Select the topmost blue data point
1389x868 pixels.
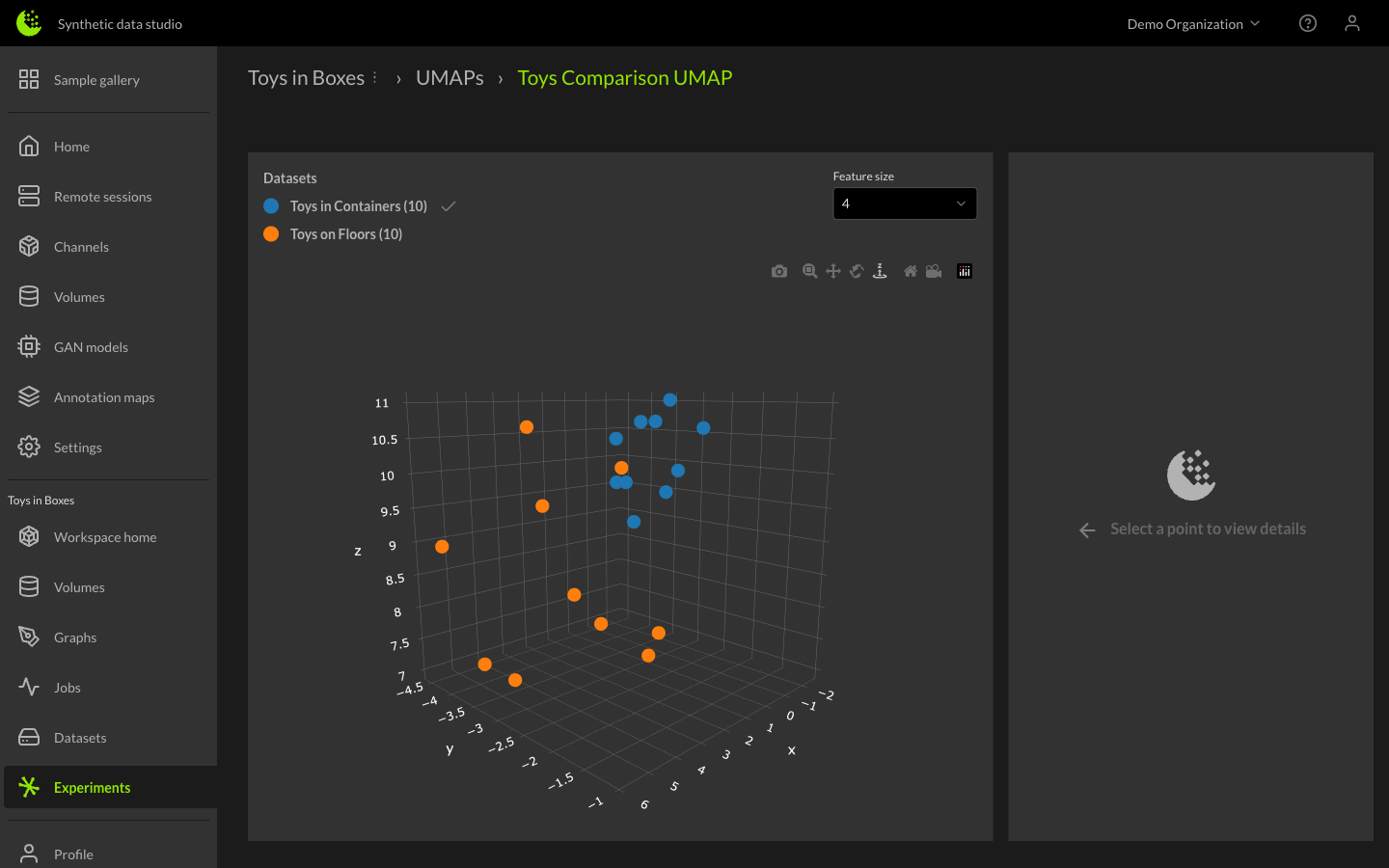(669, 400)
